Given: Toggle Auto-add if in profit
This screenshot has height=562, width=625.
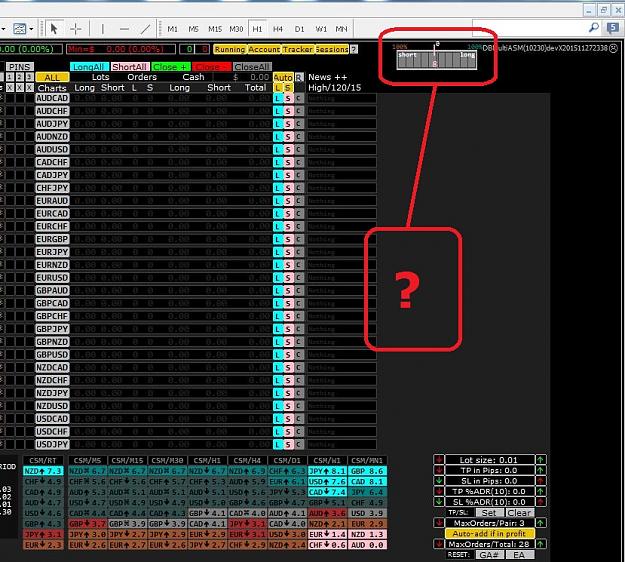Looking at the screenshot, I should tap(489, 533).
